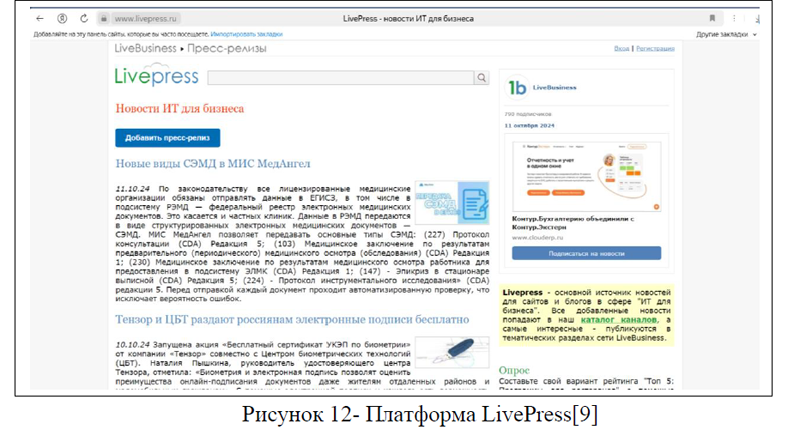The width and height of the screenshot is (800, 442).
Task: Click the "LiveBusiness" breadcrumb
Action: (x=145, y=48)
